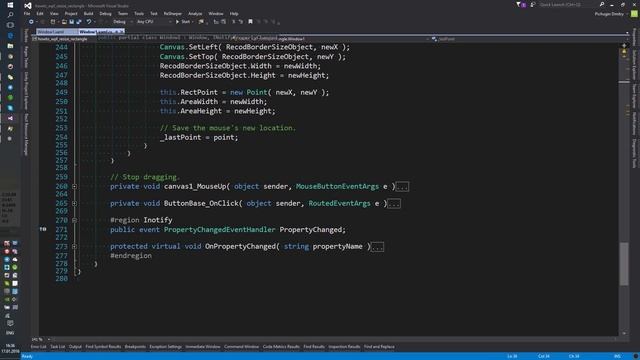Open the Any CPU platform dropdown
This screenshot has width=640, height=360.
[153, 22]
